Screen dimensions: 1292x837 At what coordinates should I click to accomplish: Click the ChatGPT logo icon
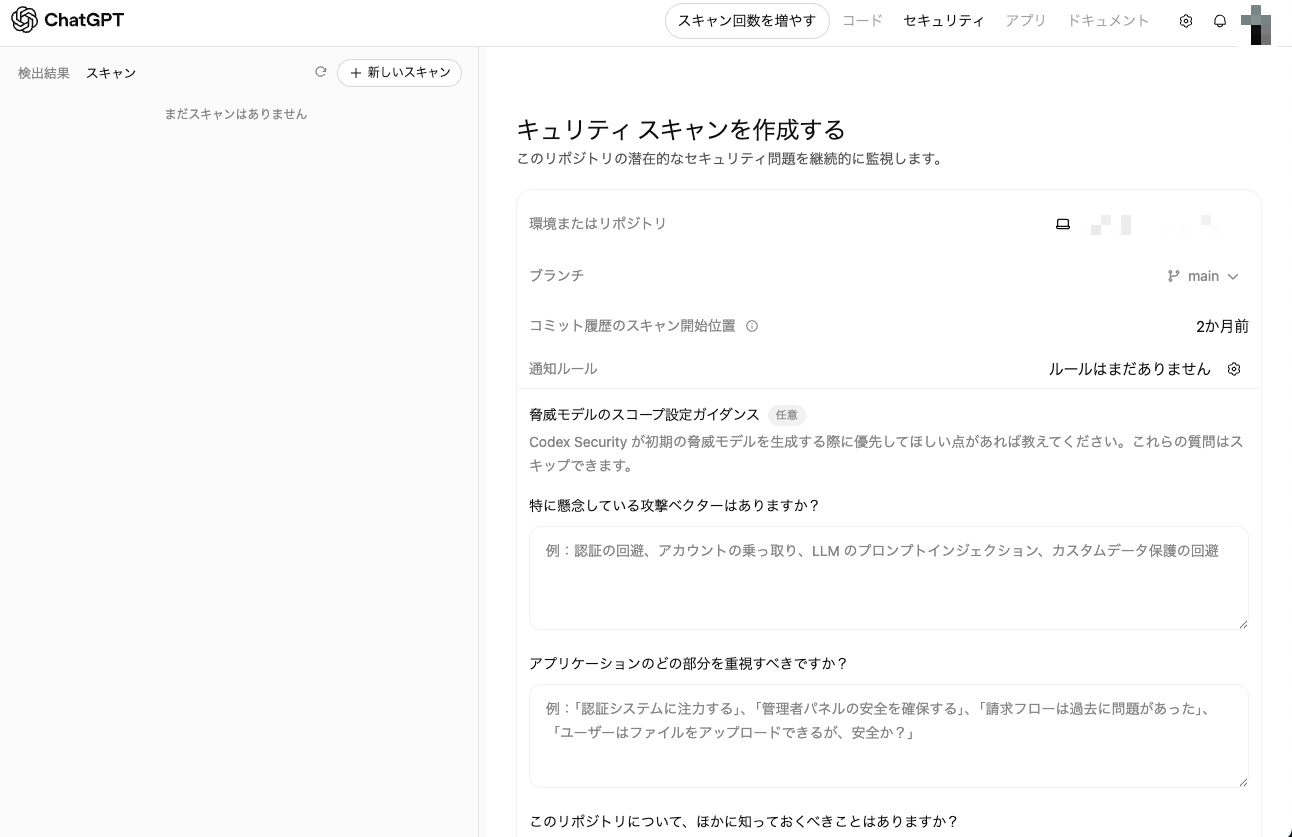coord(24,20)
